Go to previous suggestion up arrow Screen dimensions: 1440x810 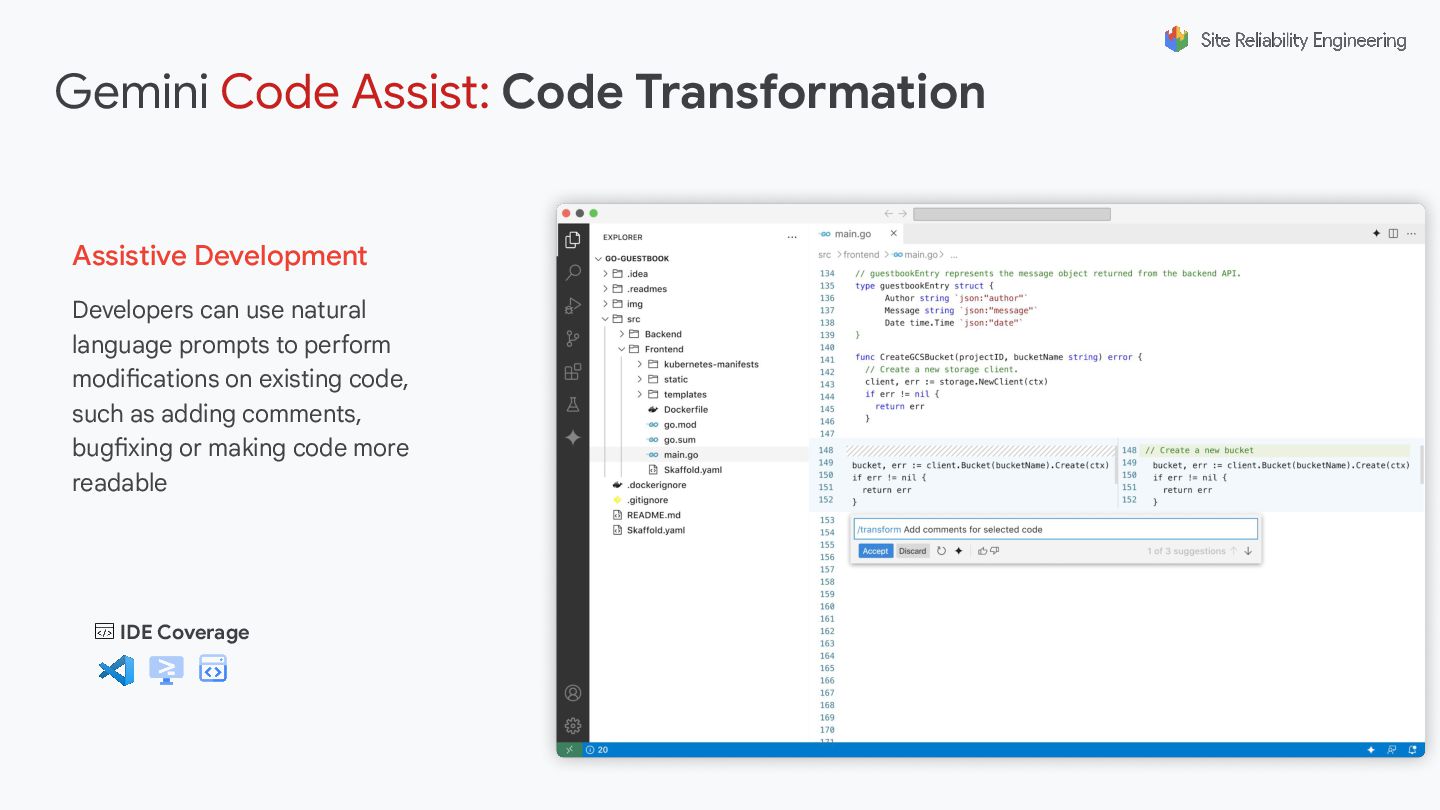point(1234,551)
